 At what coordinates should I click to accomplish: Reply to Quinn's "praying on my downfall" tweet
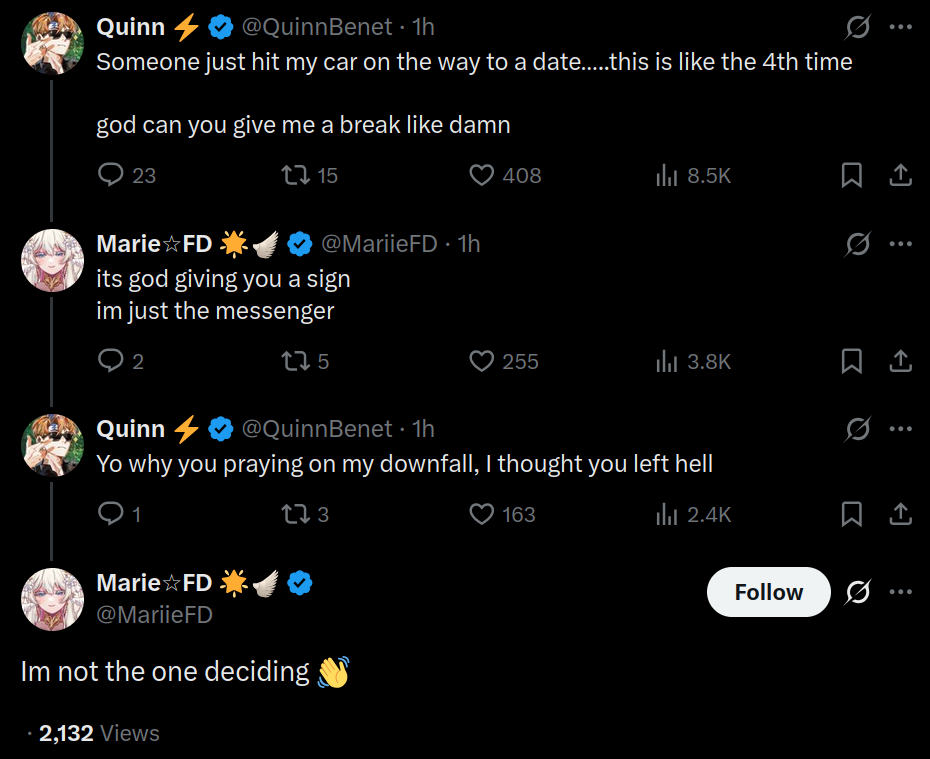point(110,514)
